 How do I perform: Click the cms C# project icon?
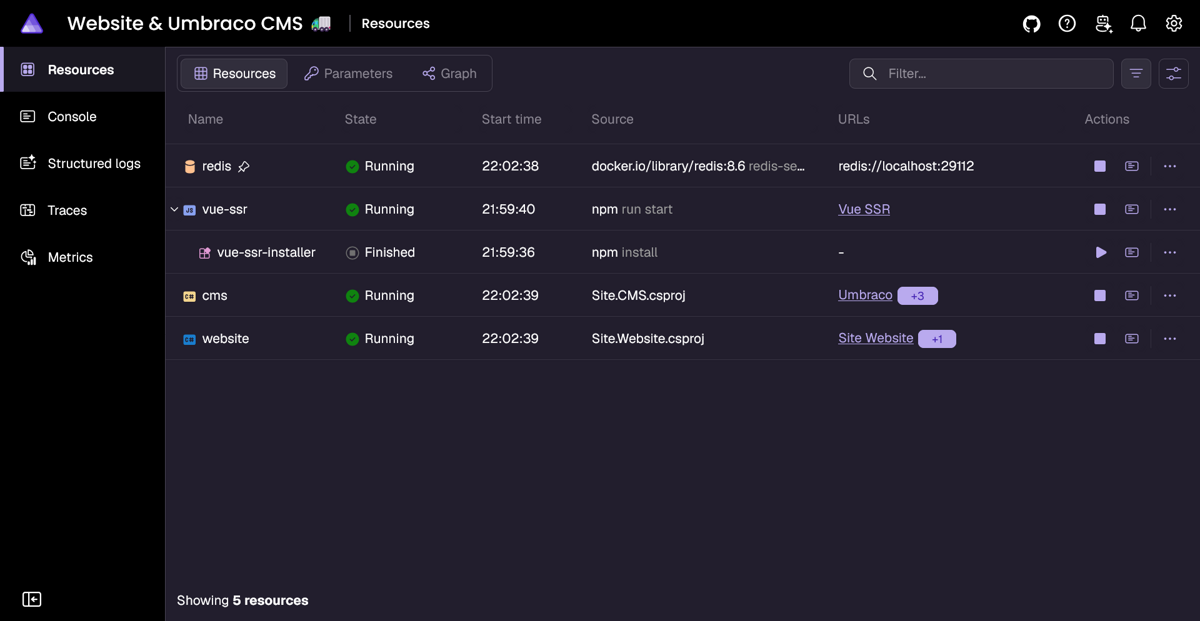point(189,296)
